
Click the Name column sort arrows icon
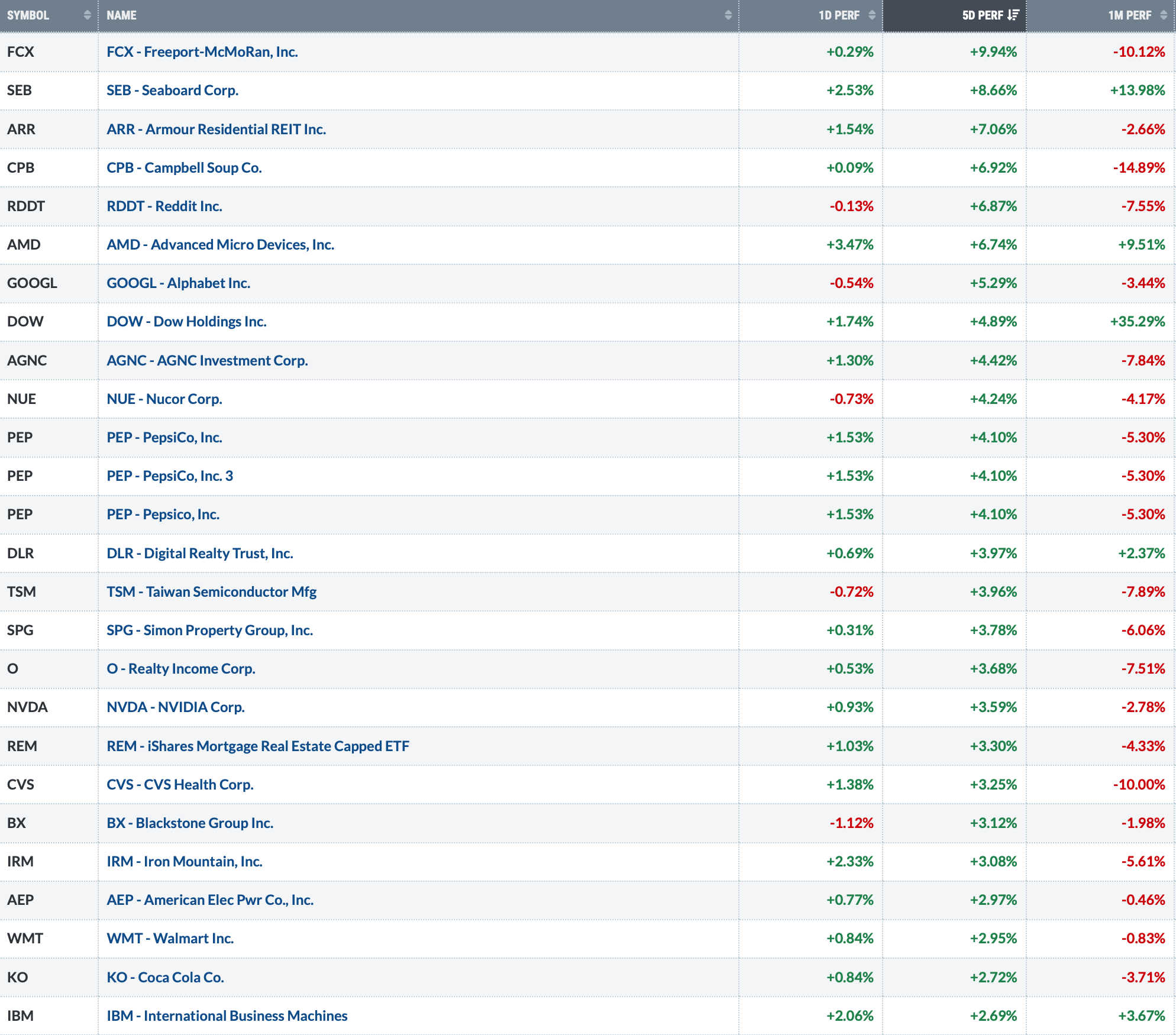(x=728, y=15)
